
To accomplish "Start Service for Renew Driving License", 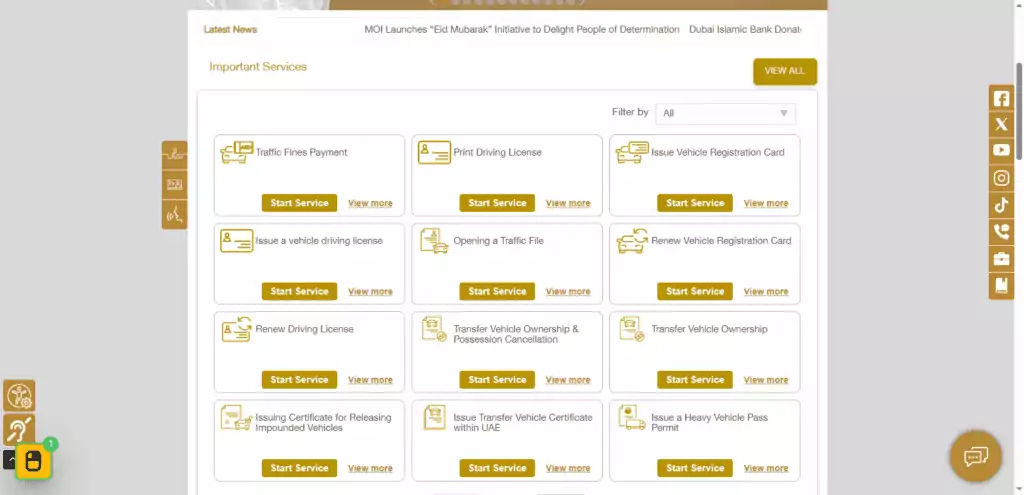I will 299,379.
